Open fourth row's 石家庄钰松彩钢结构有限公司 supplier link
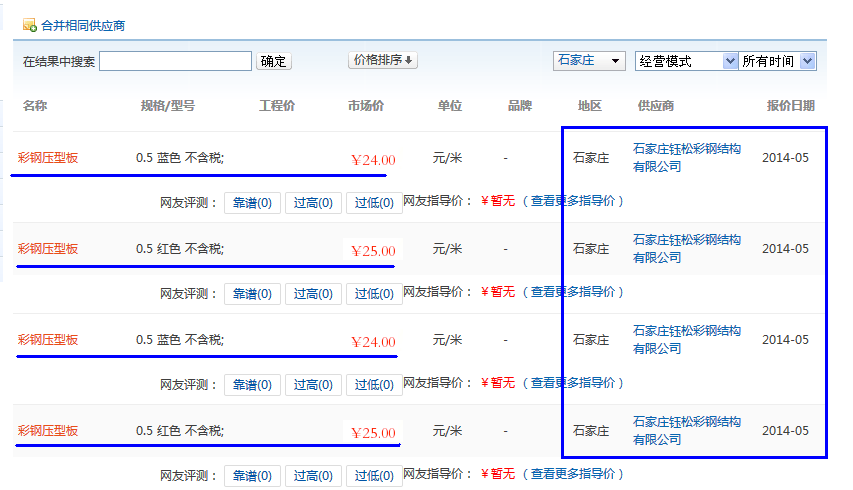 click(687, 430)
